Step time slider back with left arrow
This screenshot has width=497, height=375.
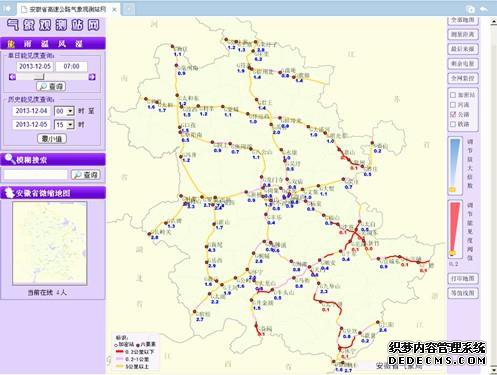click(x=13, y=77)
